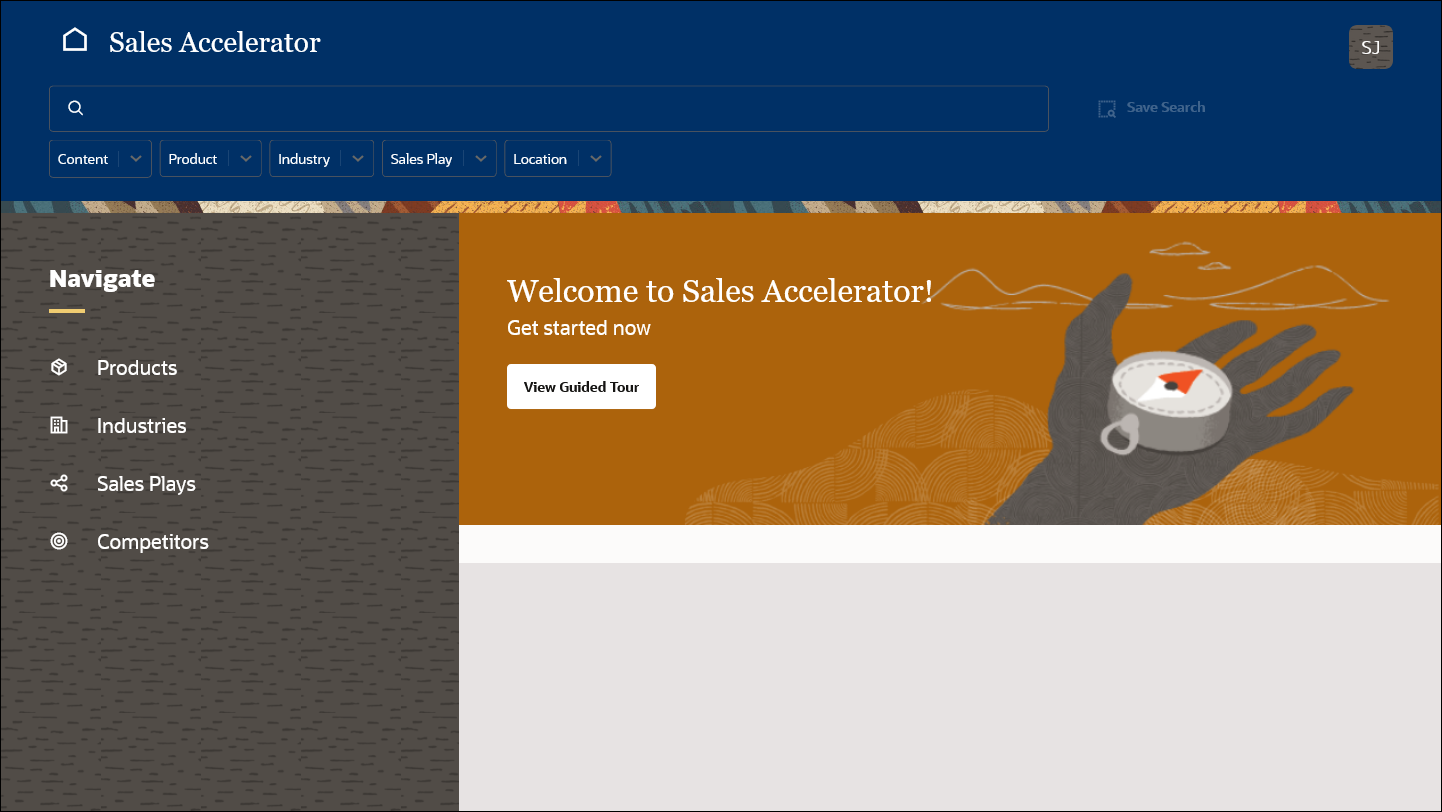This screenshot has width=1442, height=812.
Task: Navigate to Products from the sidebar
Action: (137, 367)
